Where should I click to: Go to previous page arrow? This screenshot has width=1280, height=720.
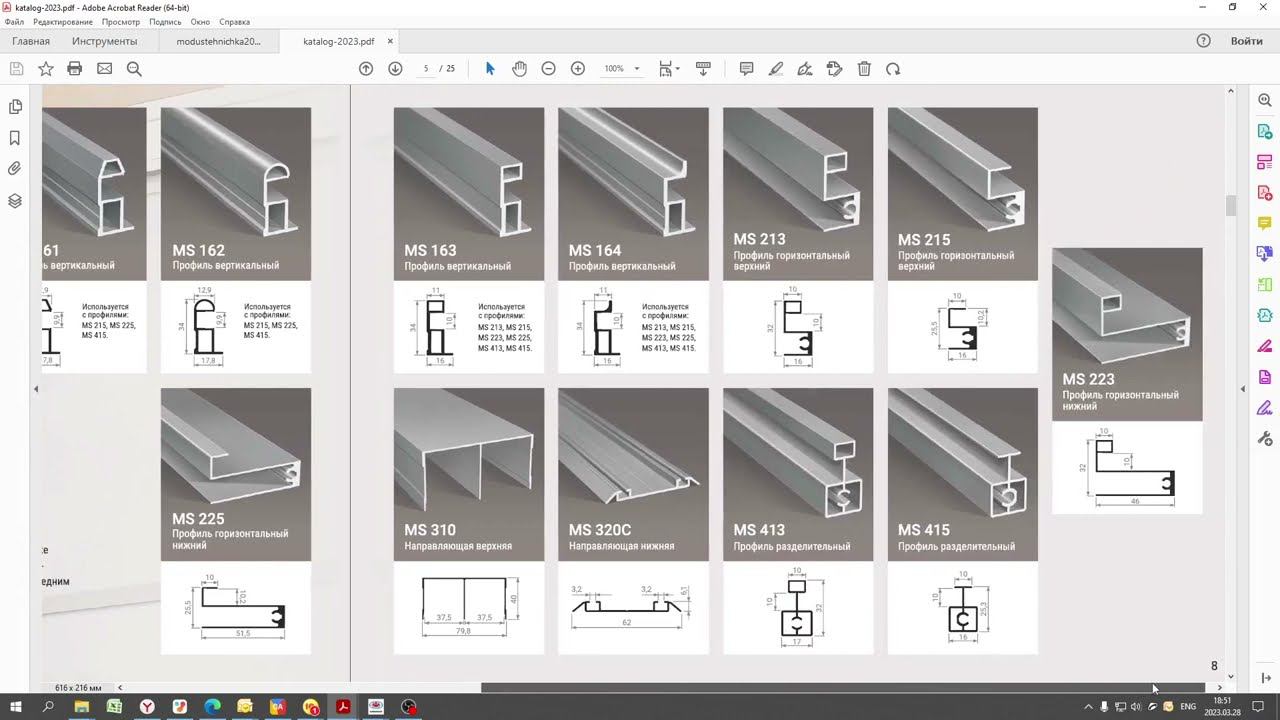click(366, 69)
